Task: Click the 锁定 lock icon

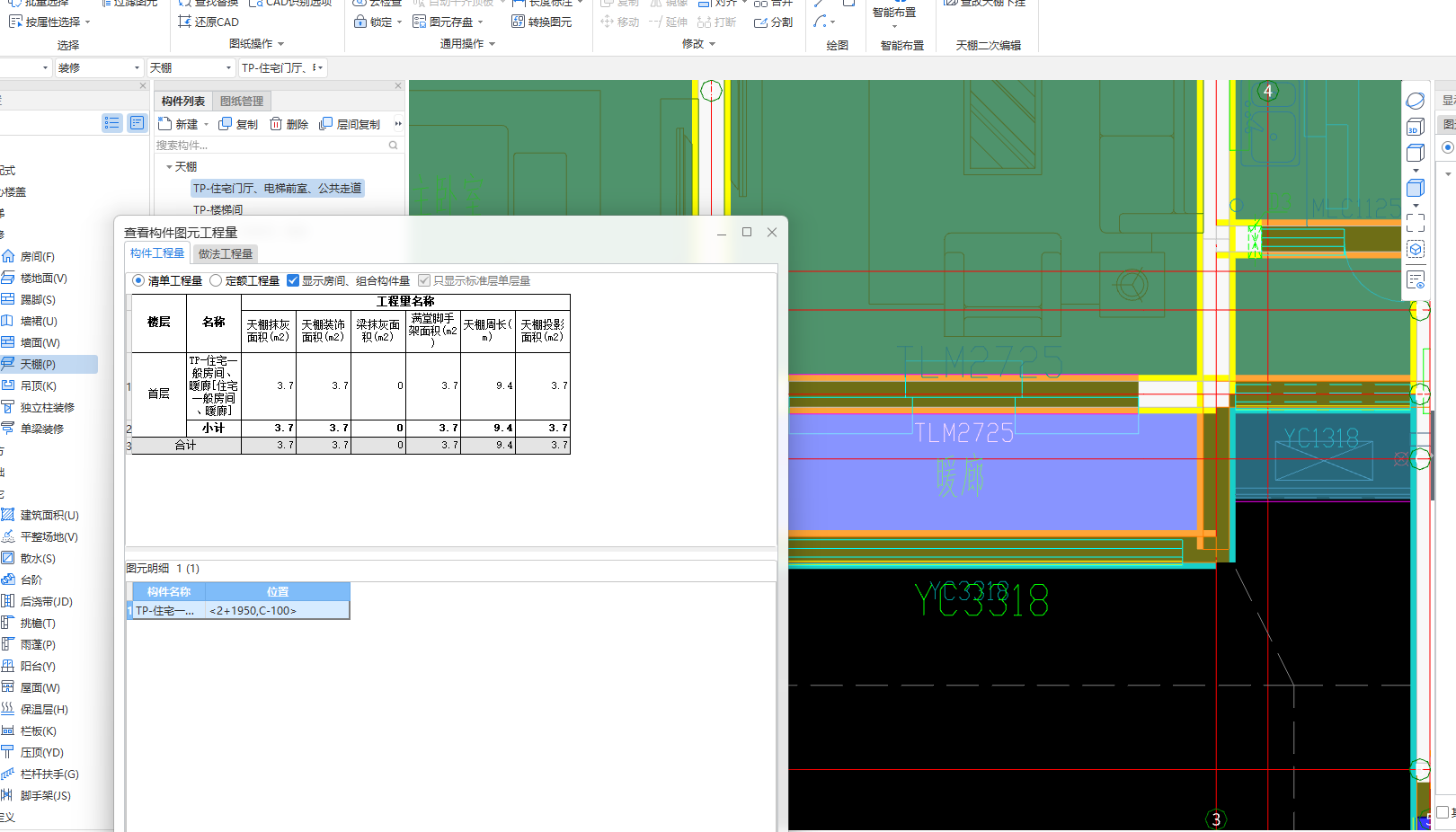Action: pyautogui.click(x=360, y=22)
